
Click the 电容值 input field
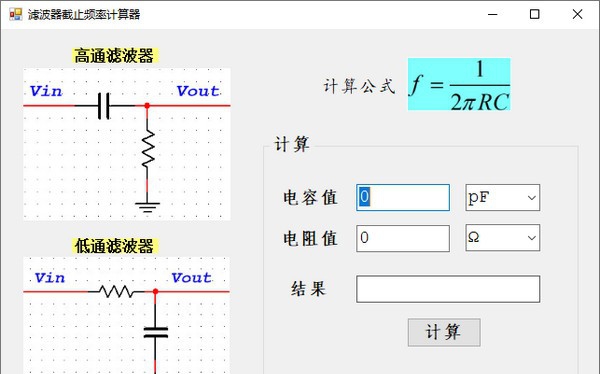click(403, 198)
